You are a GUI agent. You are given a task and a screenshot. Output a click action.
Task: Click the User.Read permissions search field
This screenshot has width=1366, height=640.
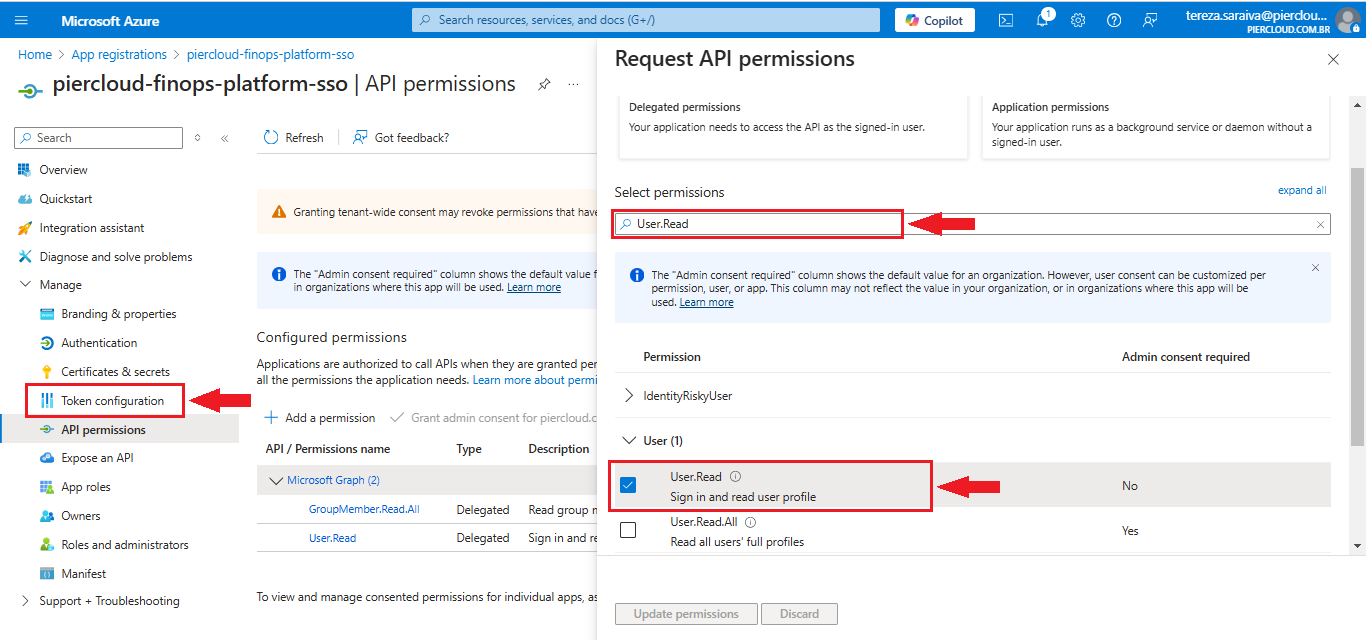tap(760, 224)
